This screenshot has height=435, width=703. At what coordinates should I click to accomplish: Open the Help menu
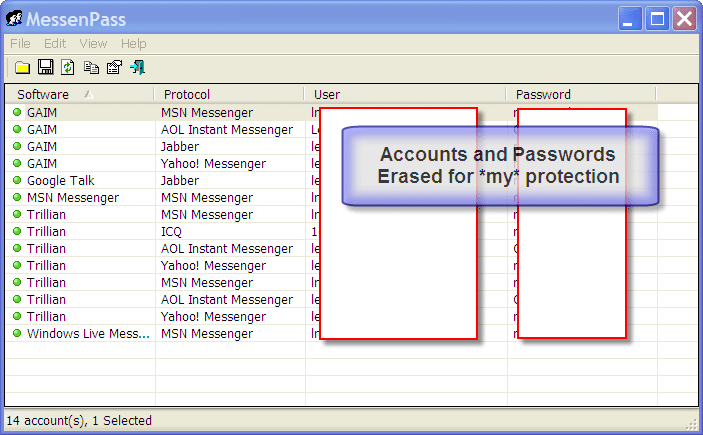pos(134,44)
